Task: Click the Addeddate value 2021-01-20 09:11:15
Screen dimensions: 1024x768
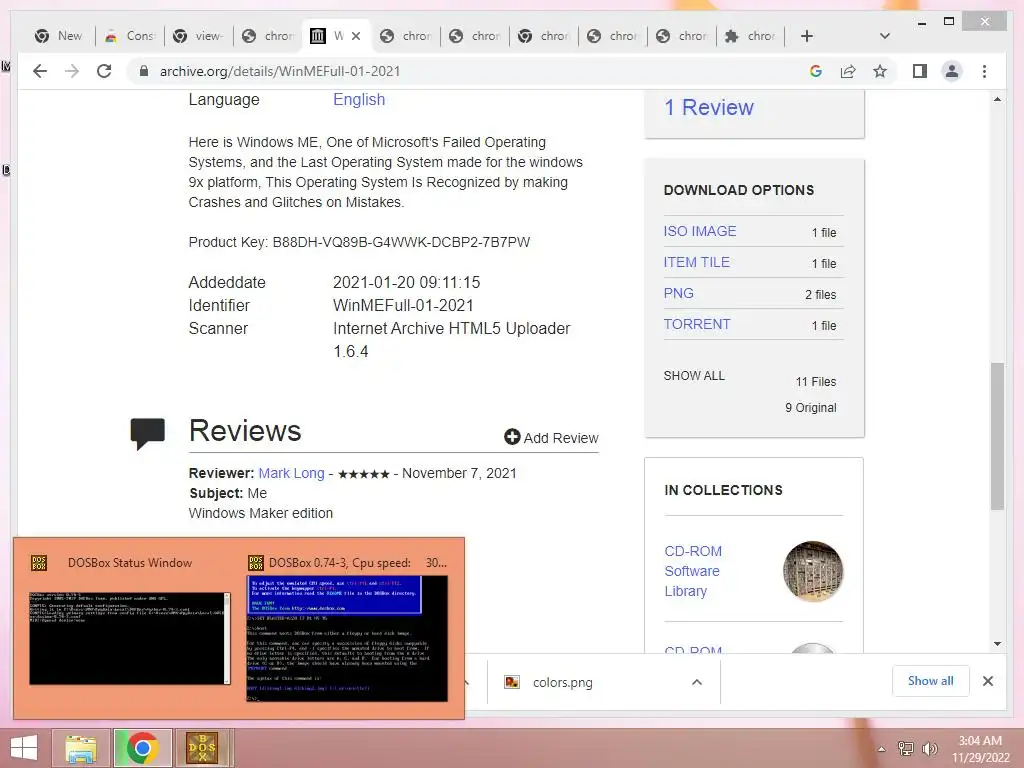Action: coord(406,282)
